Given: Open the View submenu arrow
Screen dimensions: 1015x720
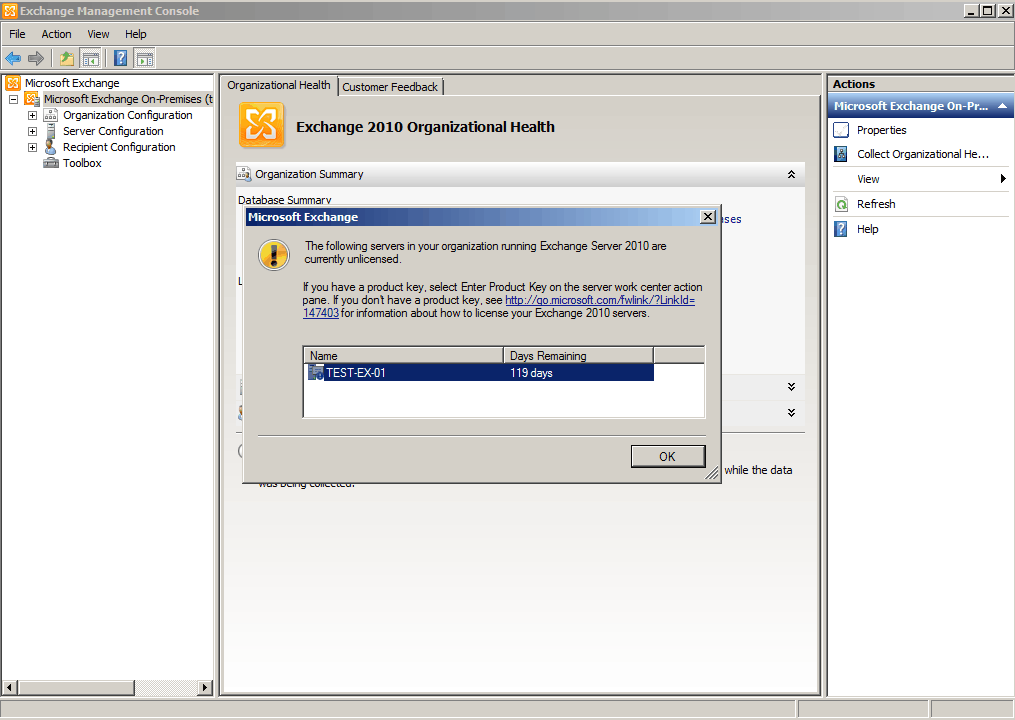Looking at the screenshot, I should click(x=1003, y=179).
